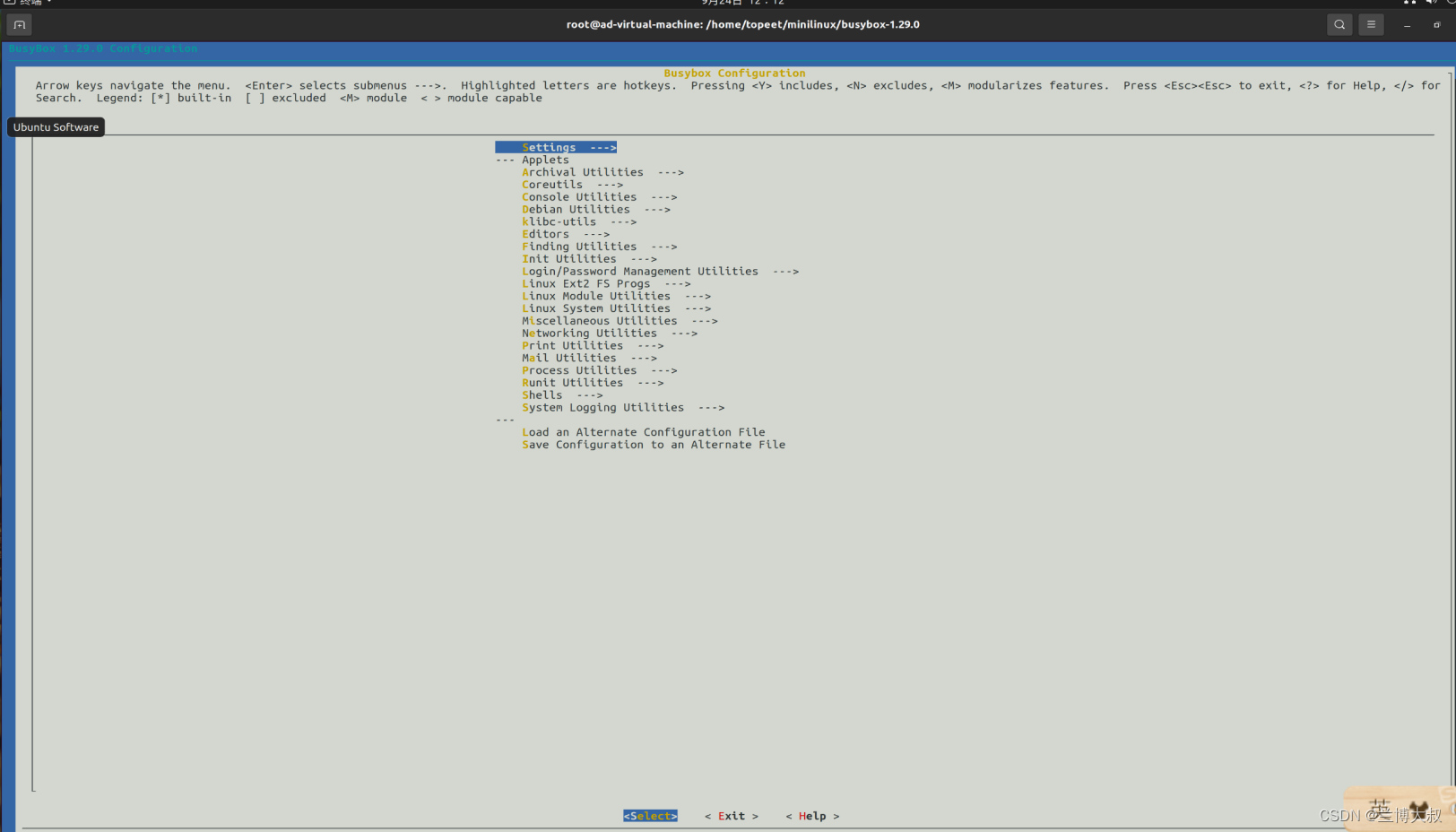Expand the Networking Utilities submenu
This screenshot has height=832, width=1456.
click(x=590, y=333)
